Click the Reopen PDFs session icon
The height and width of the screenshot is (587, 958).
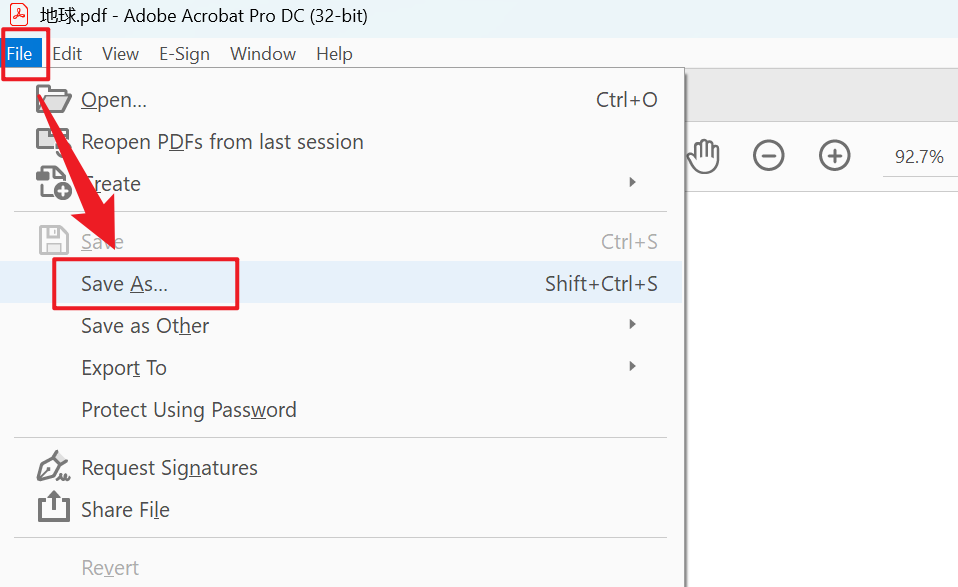pos(53,141)
